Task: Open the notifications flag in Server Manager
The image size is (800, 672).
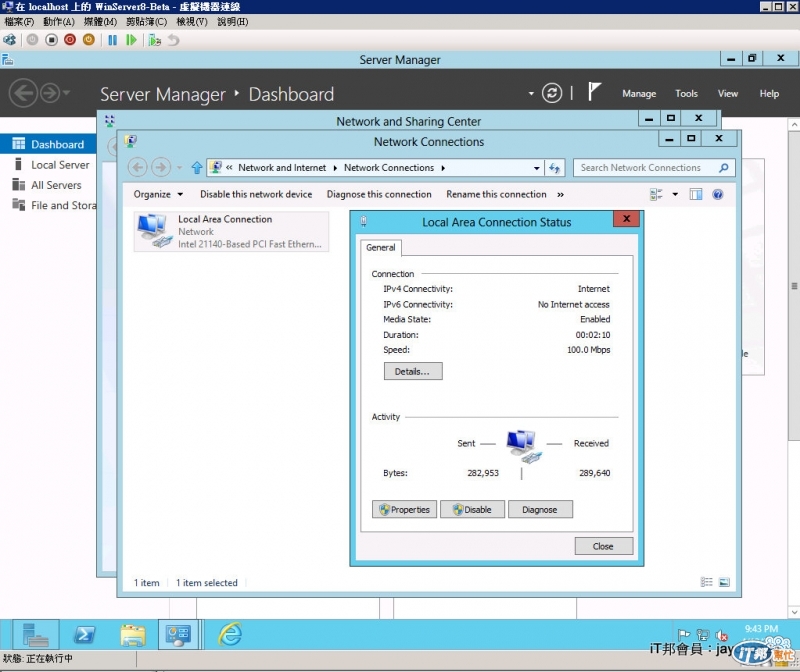Action: click(593, 92)
